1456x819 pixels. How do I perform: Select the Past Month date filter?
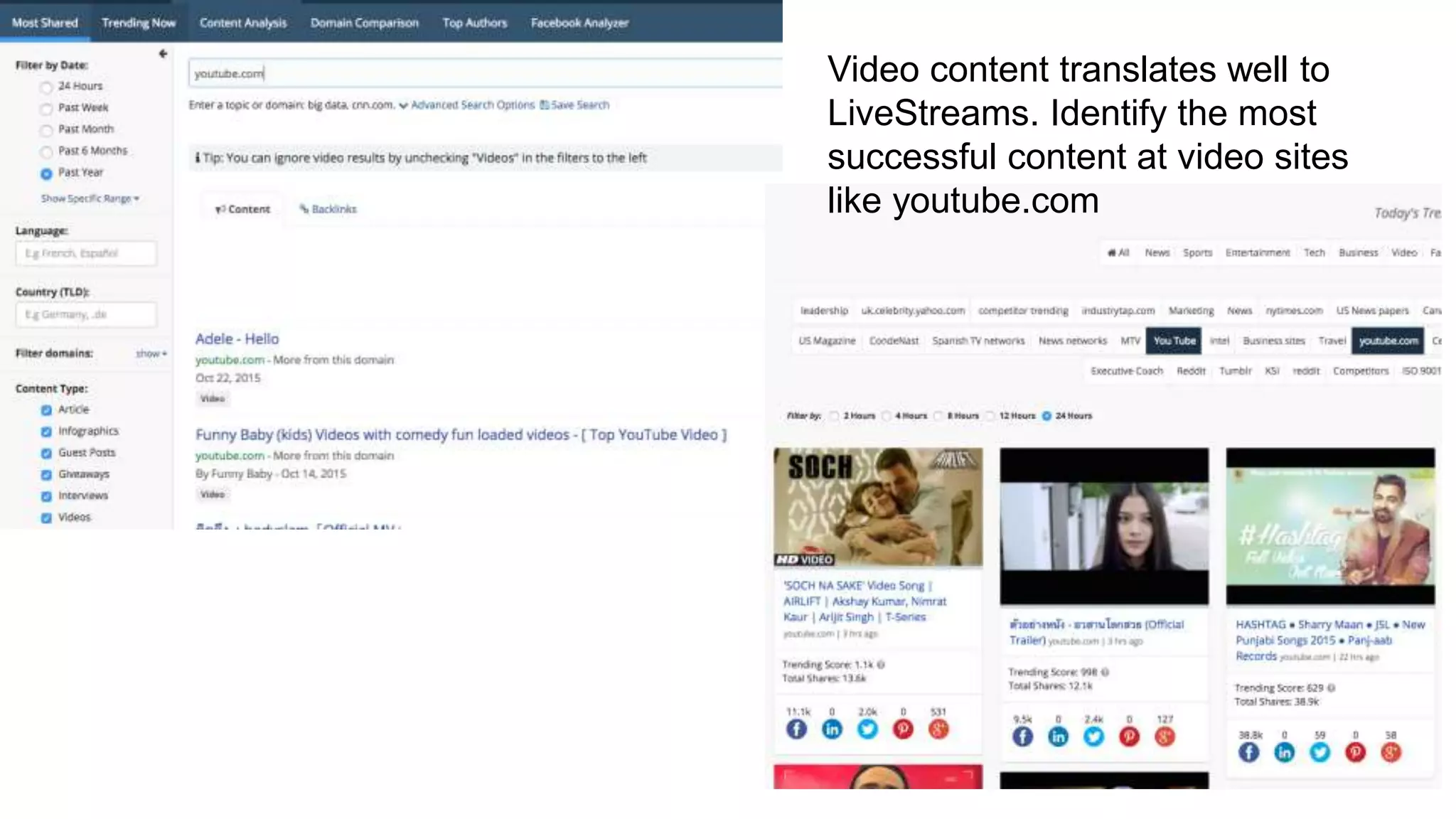pyautogui.click(x=46, y=130)
